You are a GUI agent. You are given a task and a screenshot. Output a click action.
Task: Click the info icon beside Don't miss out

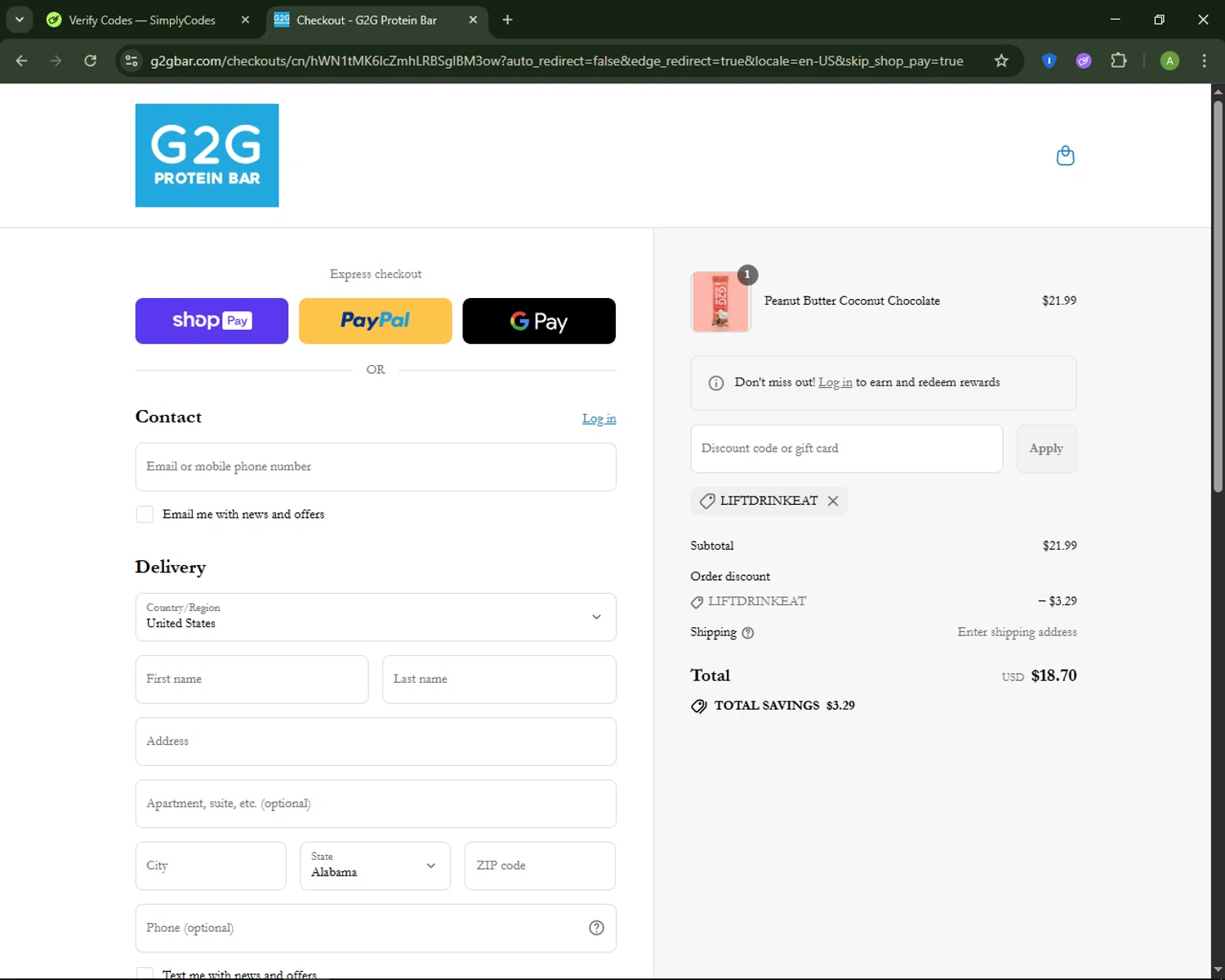point(716,383)
